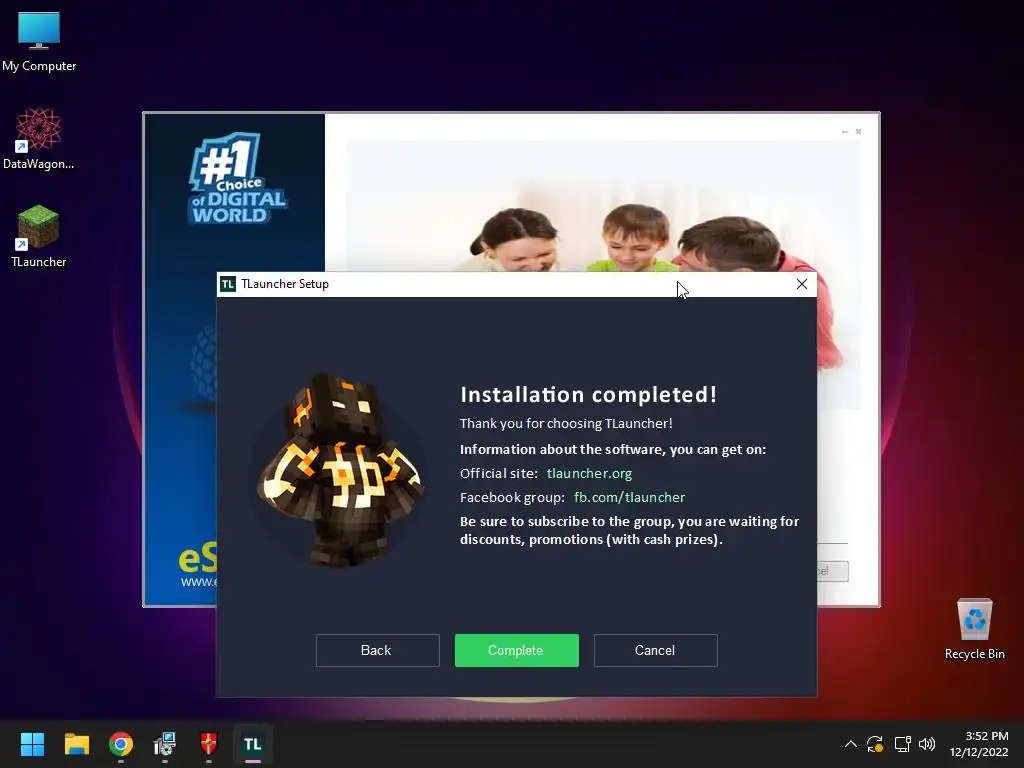Click the installer computer icon in the taskbar

pos(165,744)
